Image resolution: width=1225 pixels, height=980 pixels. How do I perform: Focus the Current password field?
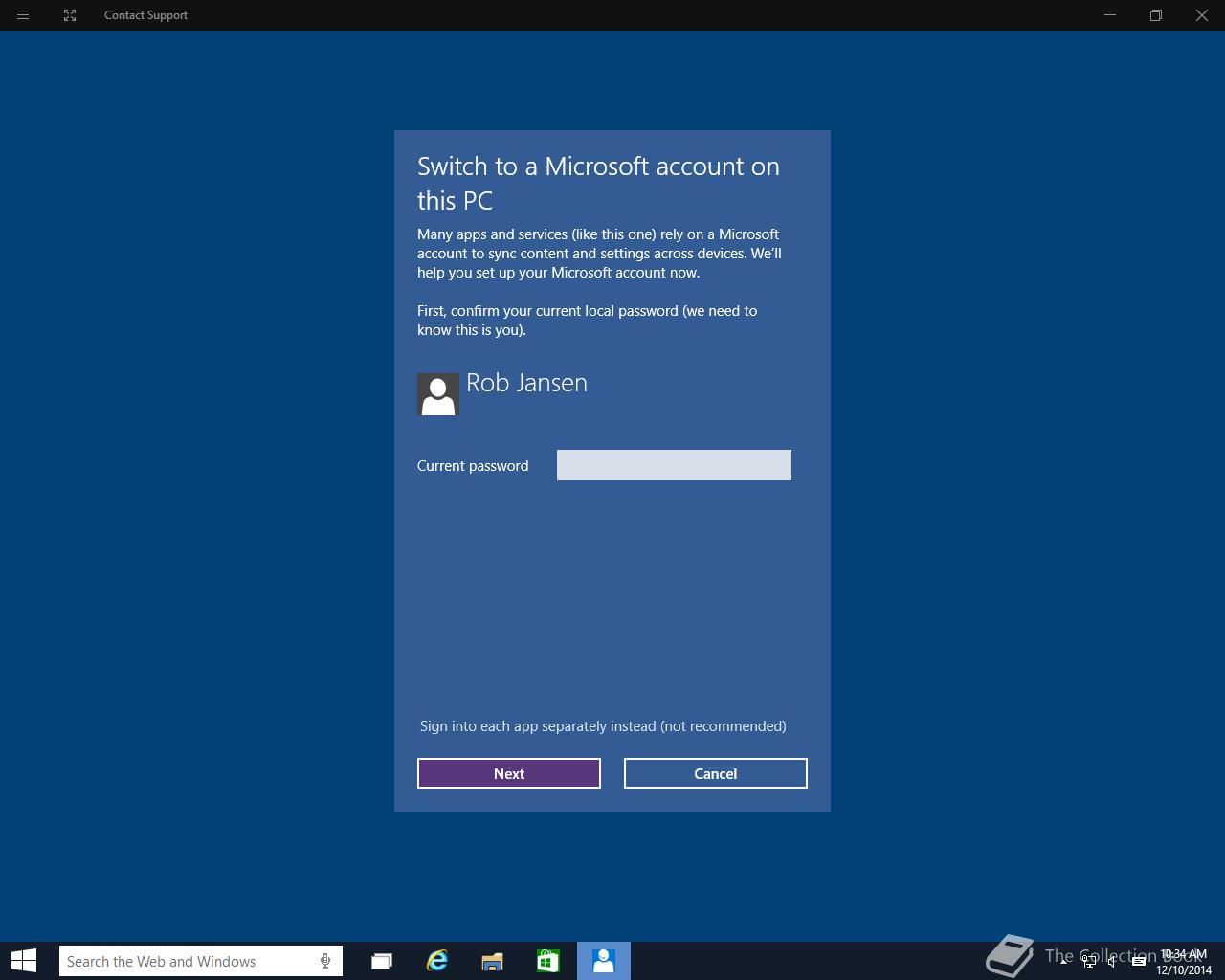(674, 465)
